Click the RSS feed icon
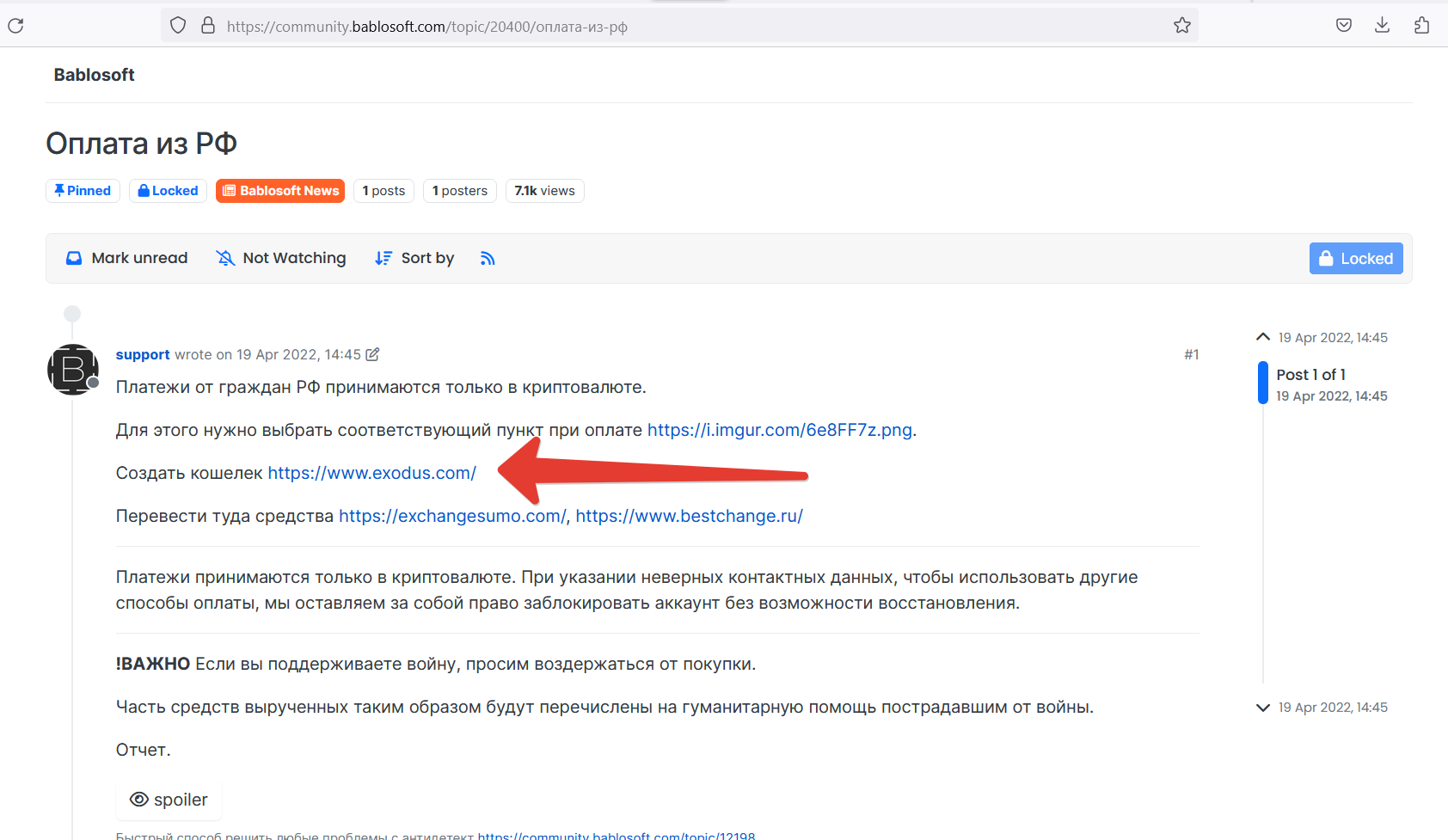1448x840 pixels. (488, 258)
